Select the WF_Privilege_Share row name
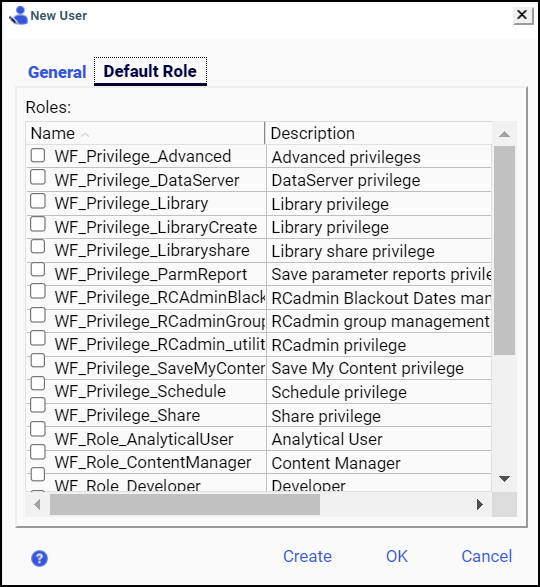The width and height of the screenshot is (540, 587). click(x=127, y=416)
